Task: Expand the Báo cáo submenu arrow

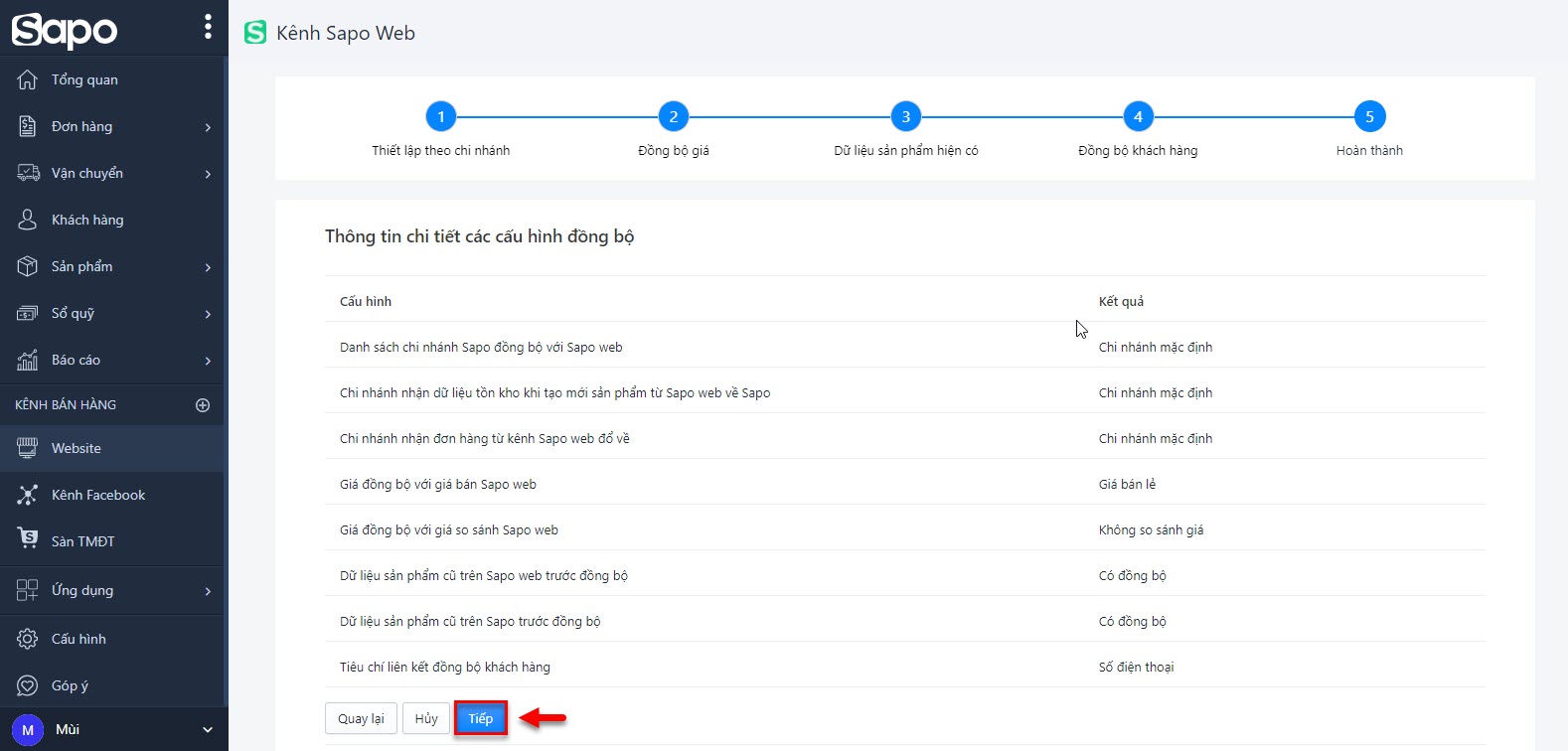Action: [208, 361]
